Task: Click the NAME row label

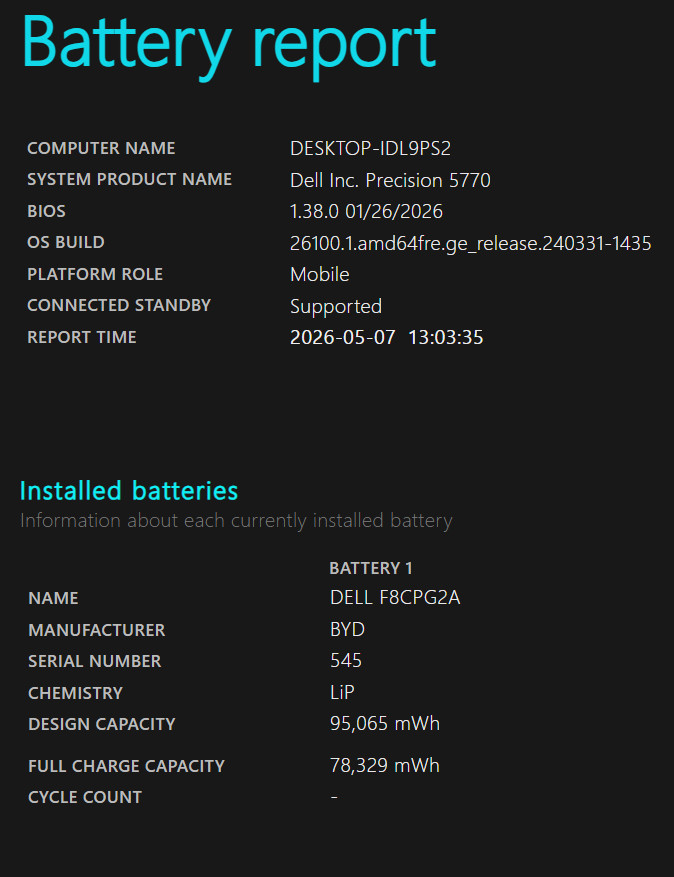Action: pos(53,598)
